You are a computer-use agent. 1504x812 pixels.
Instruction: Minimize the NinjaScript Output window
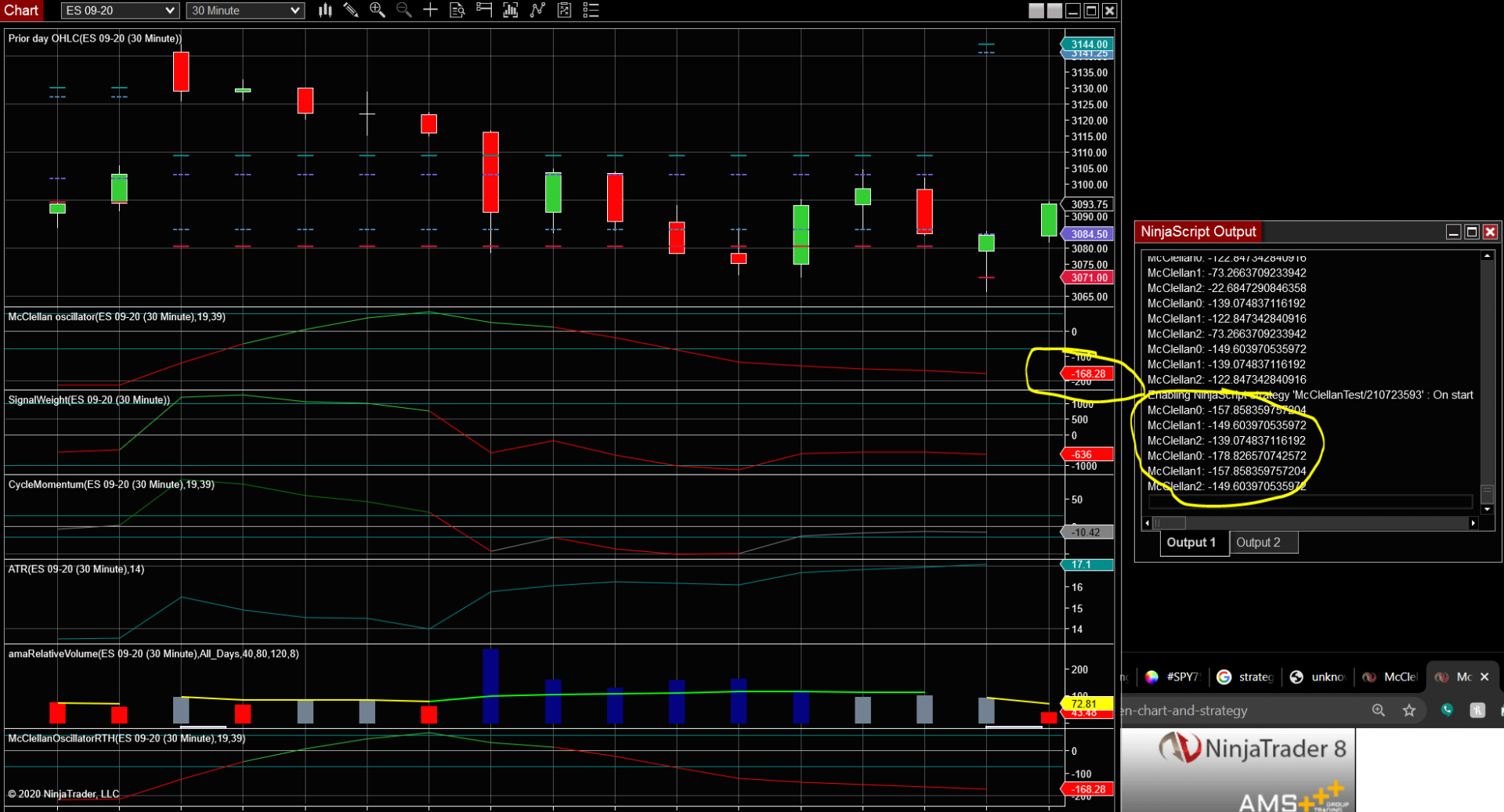pyautogui.click(x=1453, y=232)
